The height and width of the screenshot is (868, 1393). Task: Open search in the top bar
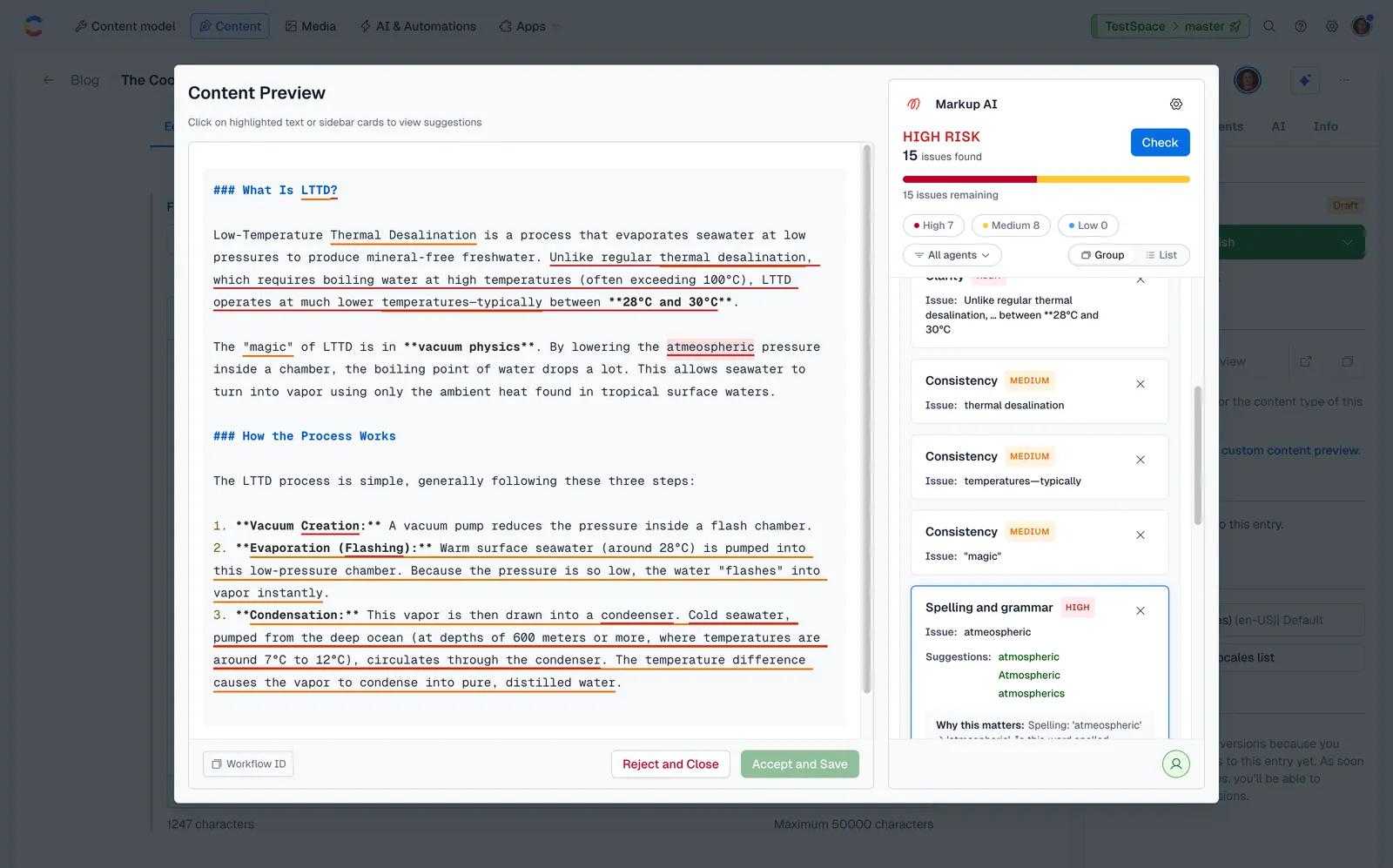[1269, 26]
